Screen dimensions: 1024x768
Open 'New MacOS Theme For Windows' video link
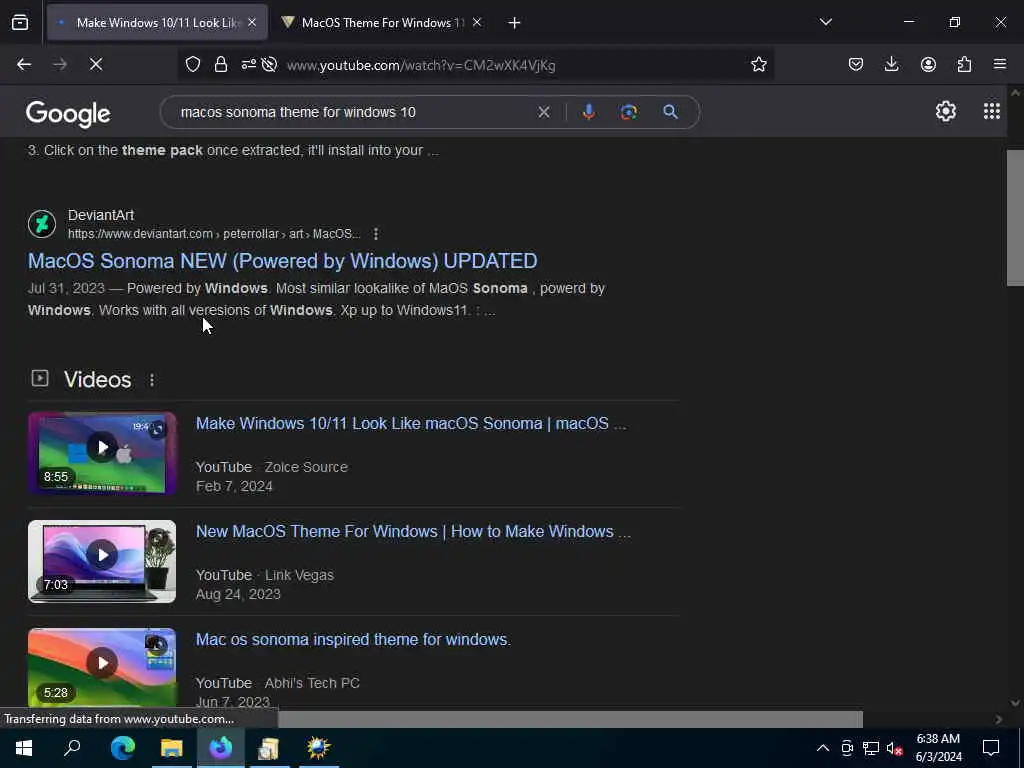[413, 532]
